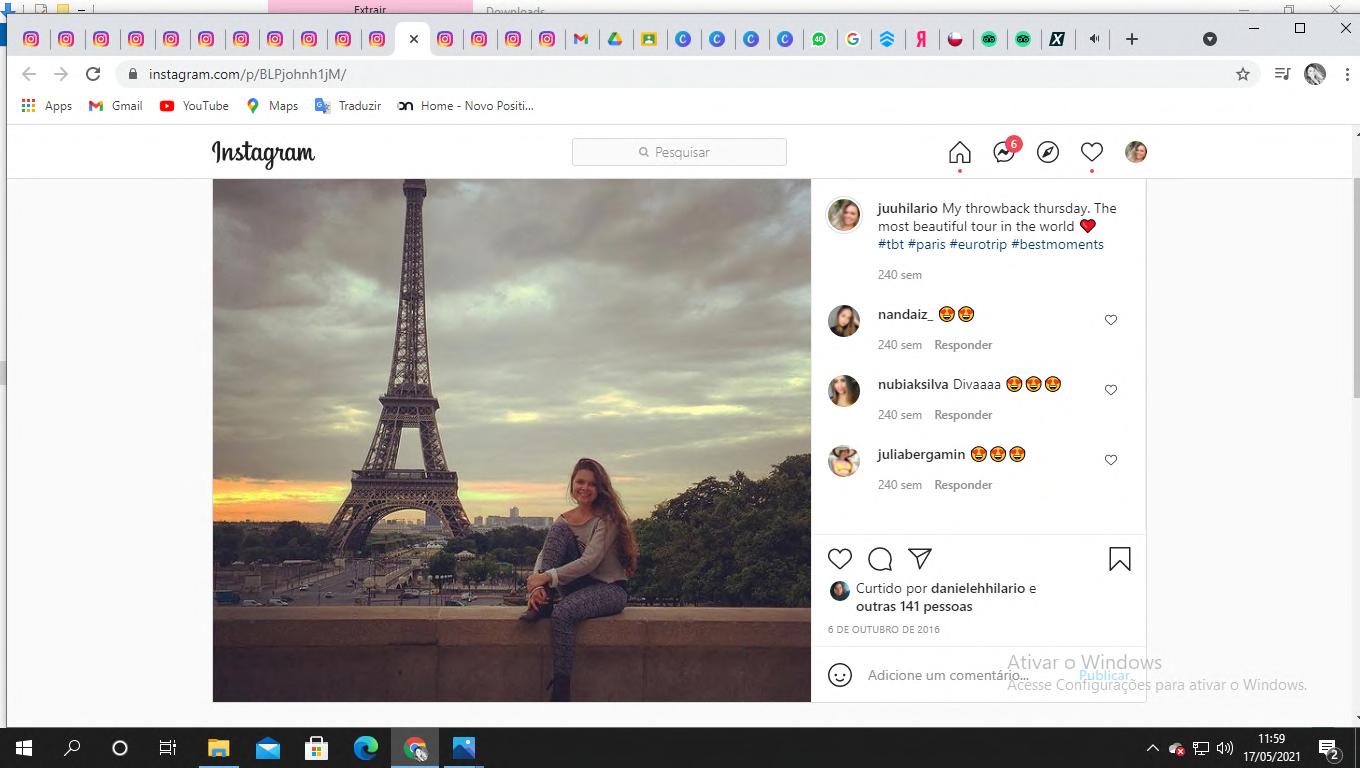Save the post with the bookmark icon
This screenshot has height=768, width=1360.
click(1120, 559)
